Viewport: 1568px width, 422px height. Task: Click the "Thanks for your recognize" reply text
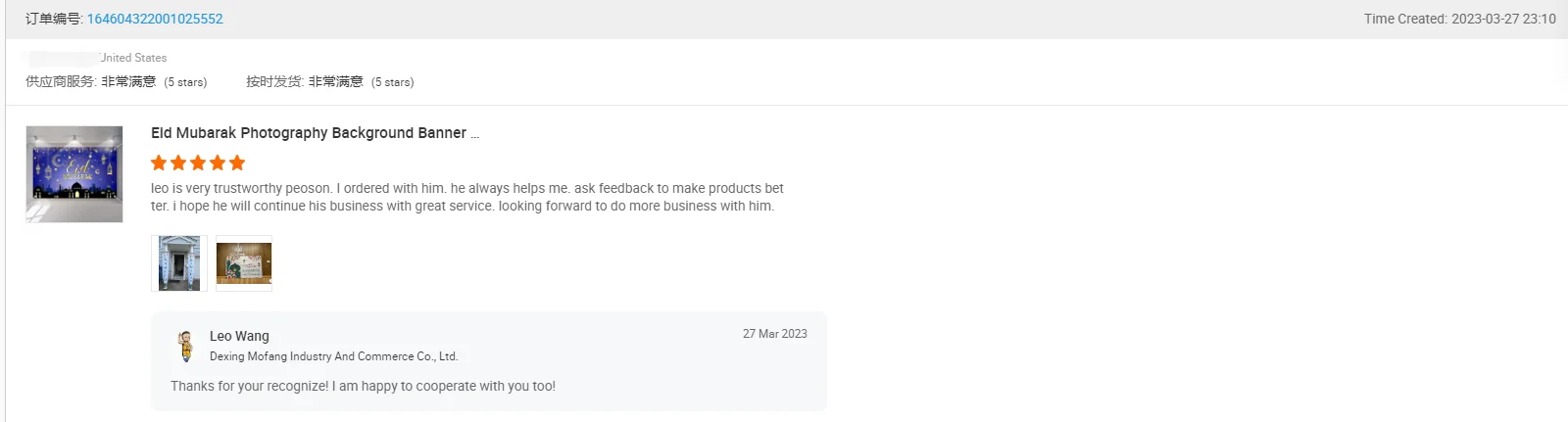(363, 386)
